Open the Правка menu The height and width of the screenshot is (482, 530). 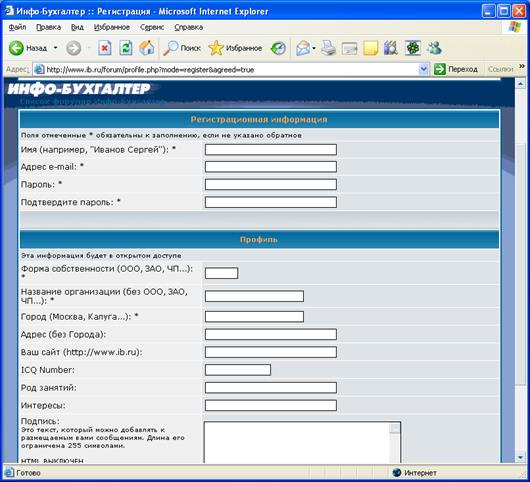pyautogui.click(x=48, y=27)
